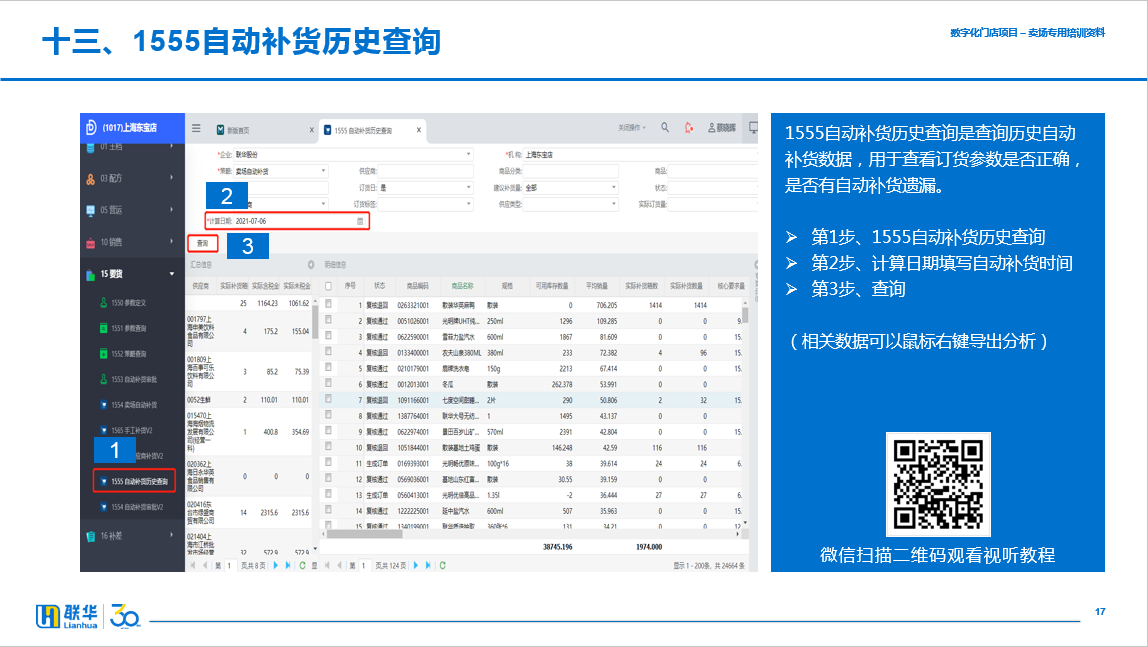Expand the 16 补差 sidebar group

click(172, 536)
